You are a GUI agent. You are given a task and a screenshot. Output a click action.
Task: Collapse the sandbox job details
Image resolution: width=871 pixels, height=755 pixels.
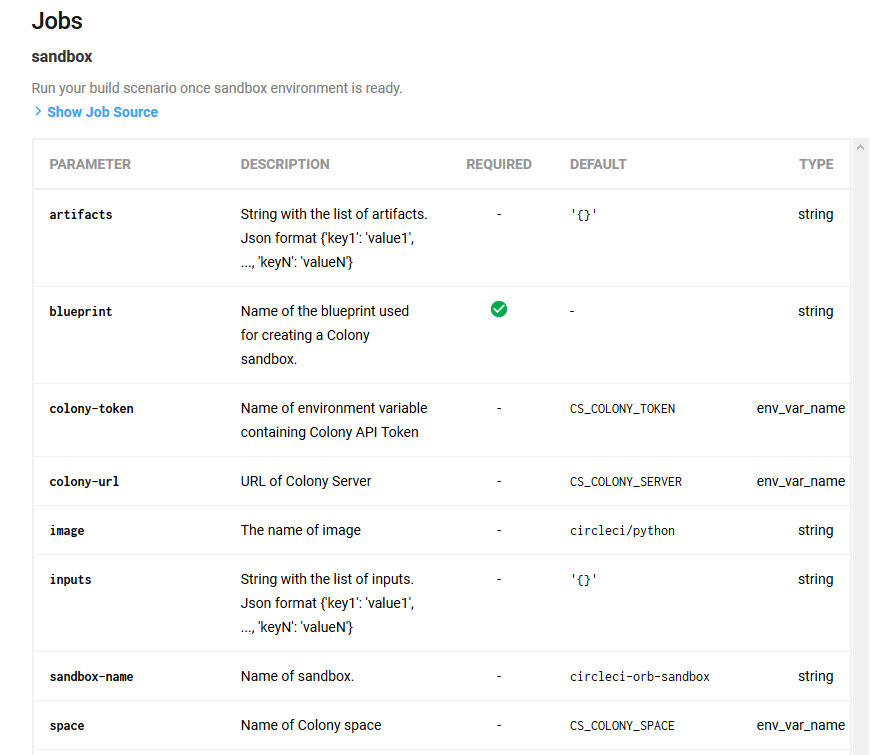[x=61, y=57]
